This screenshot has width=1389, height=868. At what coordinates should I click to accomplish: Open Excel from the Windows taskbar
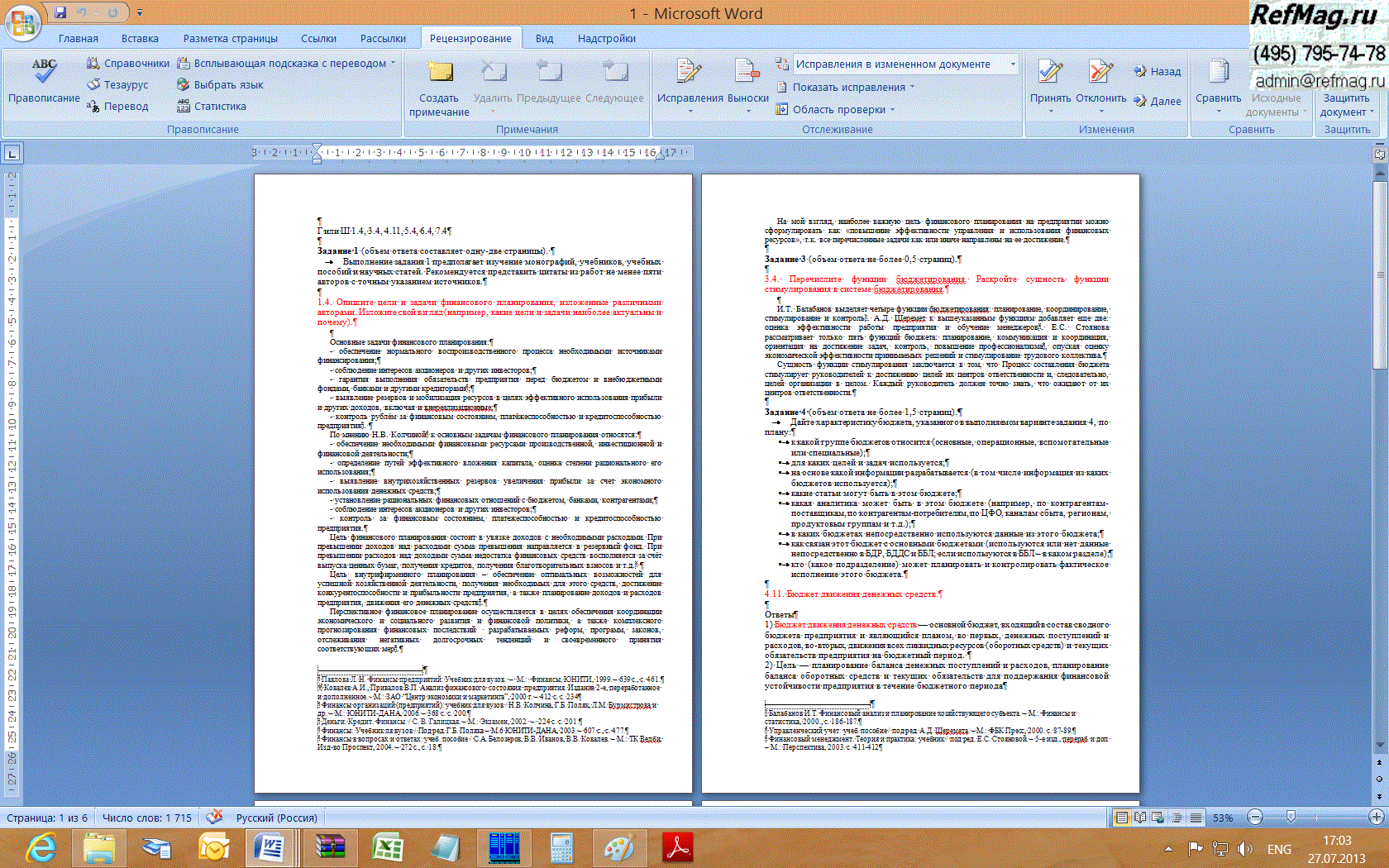click(x=387, y=848)
